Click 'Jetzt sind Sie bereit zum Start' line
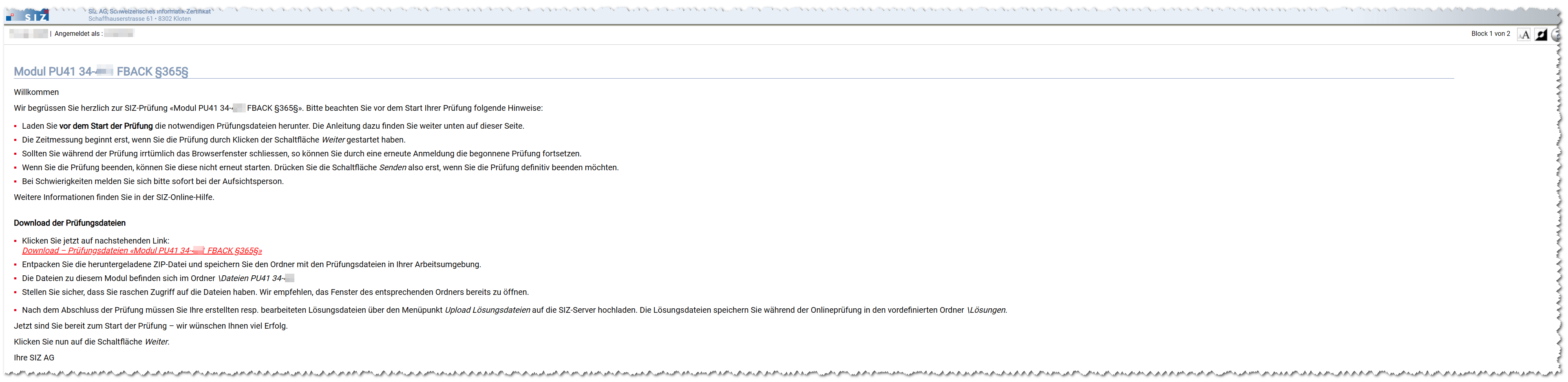Screen dimensions: 1568x382 [x=151, y=326]
